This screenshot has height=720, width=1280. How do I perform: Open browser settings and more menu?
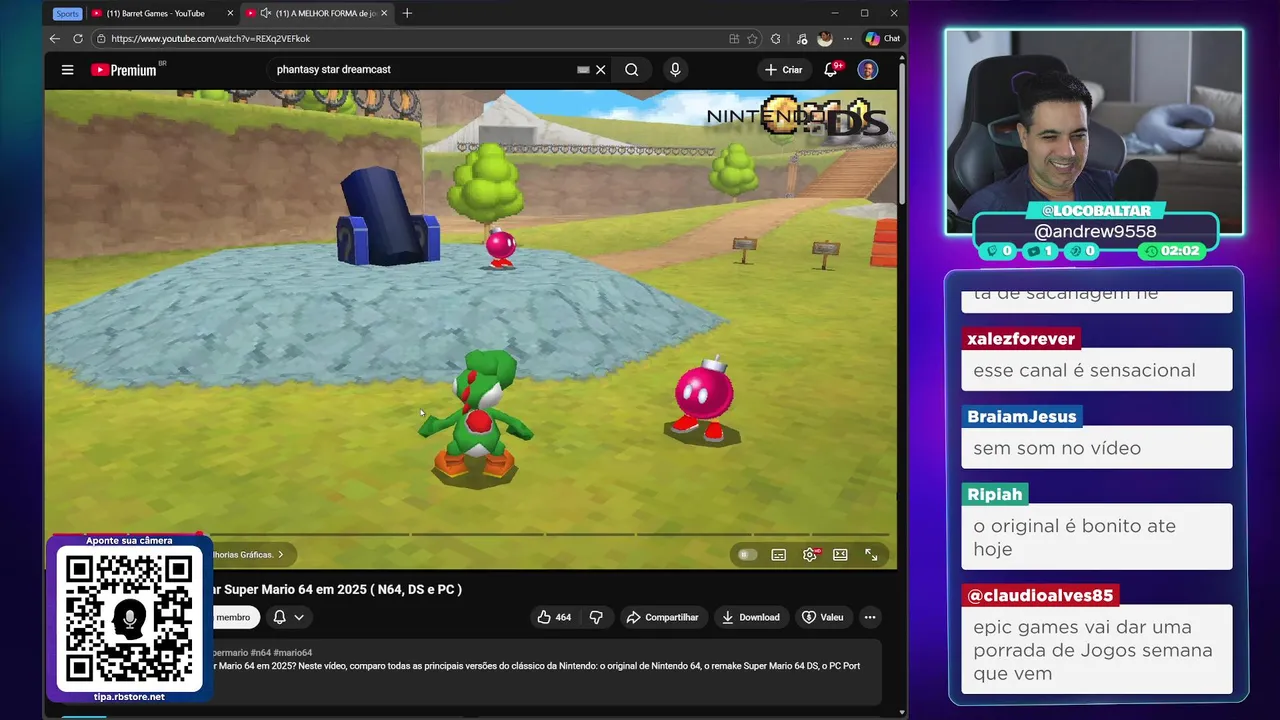pos(848,39)
